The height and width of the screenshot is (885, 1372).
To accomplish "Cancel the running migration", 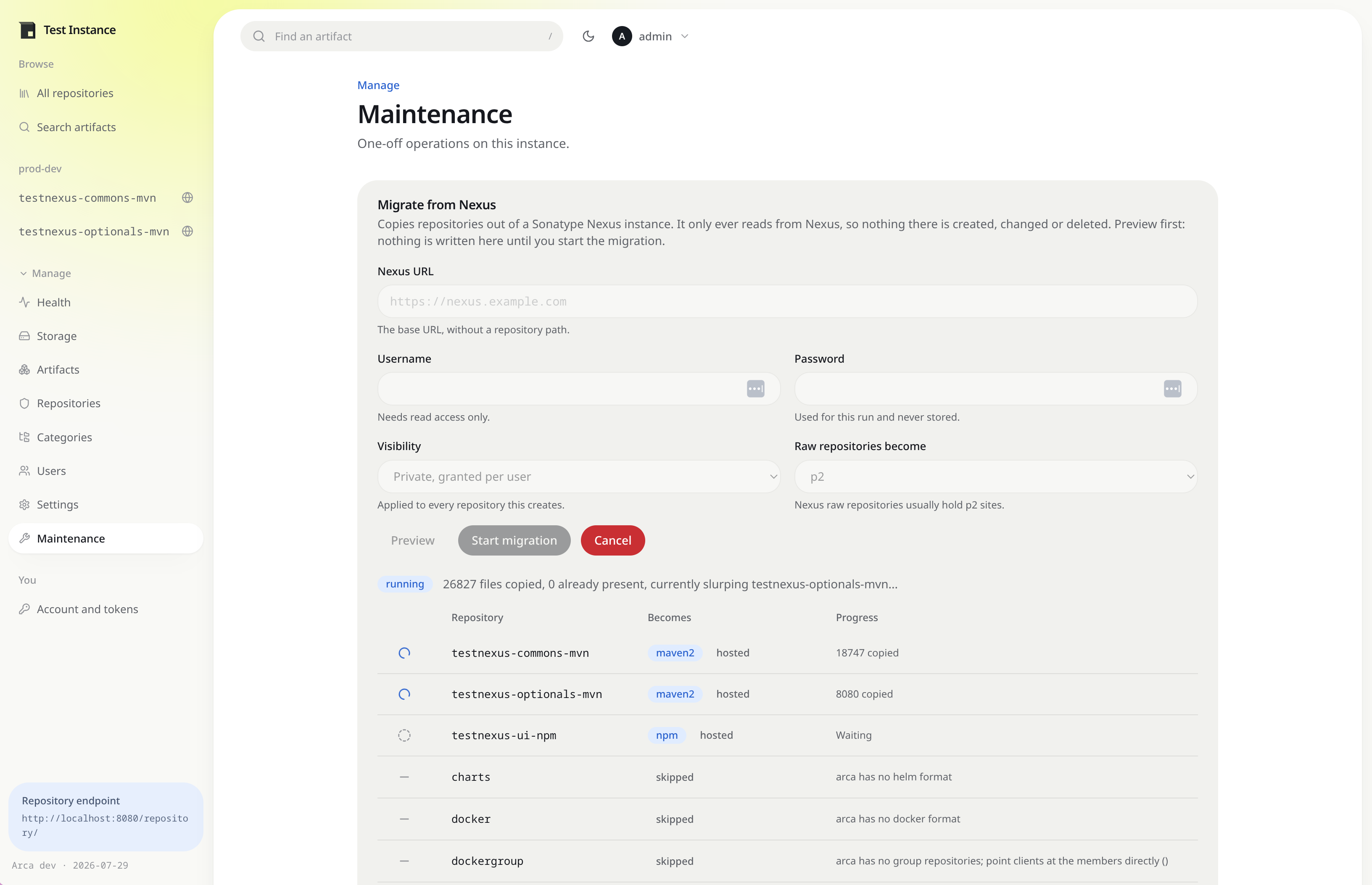I will 613,540.
